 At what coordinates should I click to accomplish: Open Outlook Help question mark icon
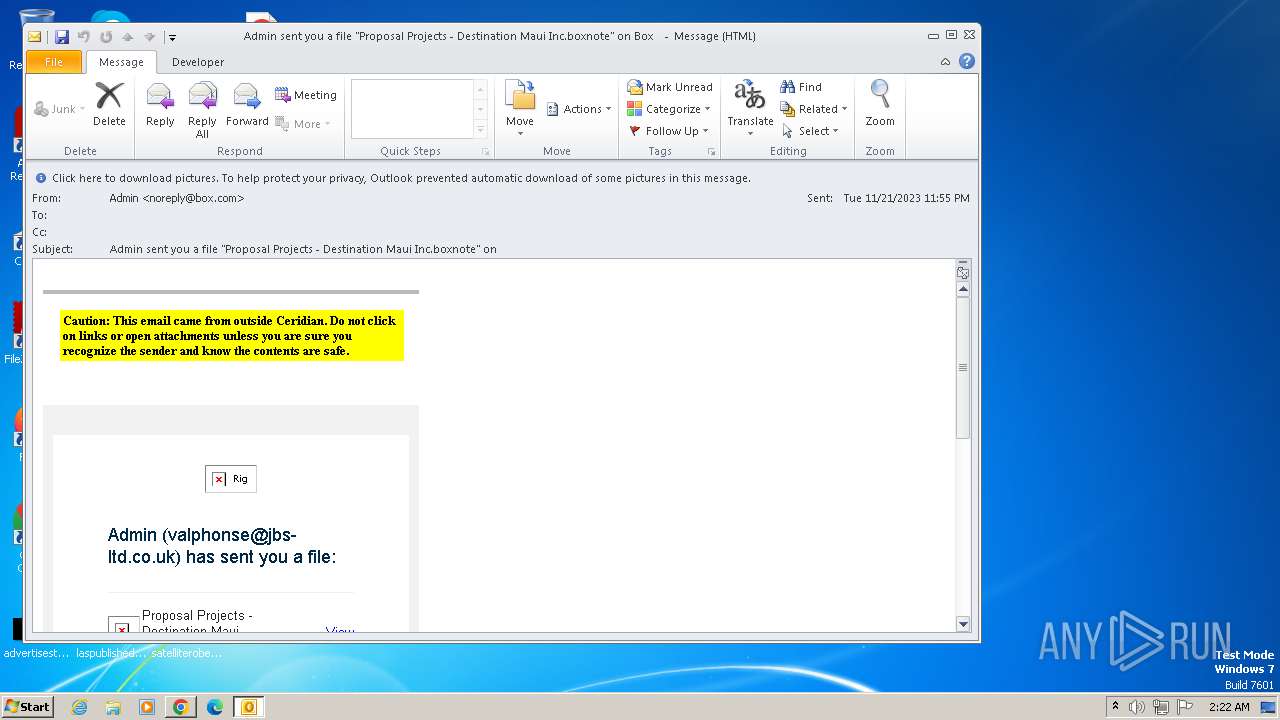coord(967,62)
